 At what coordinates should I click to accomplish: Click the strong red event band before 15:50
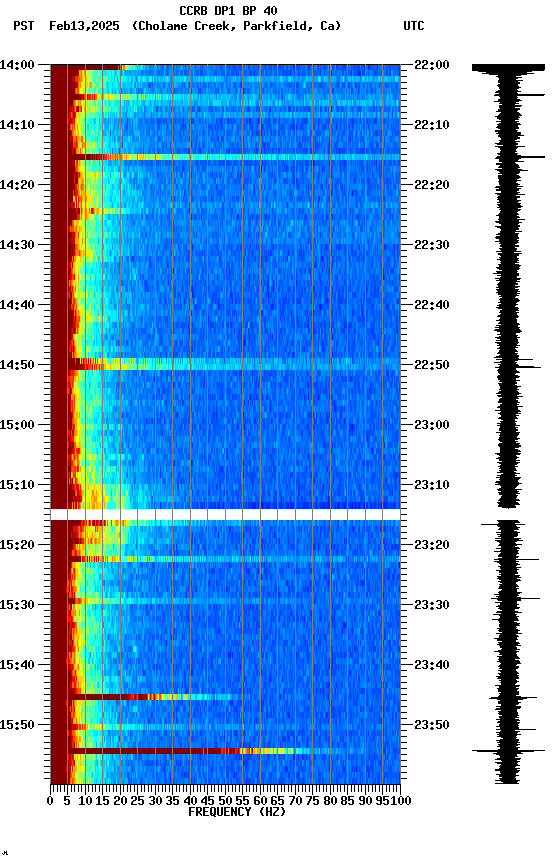point(225,698)
